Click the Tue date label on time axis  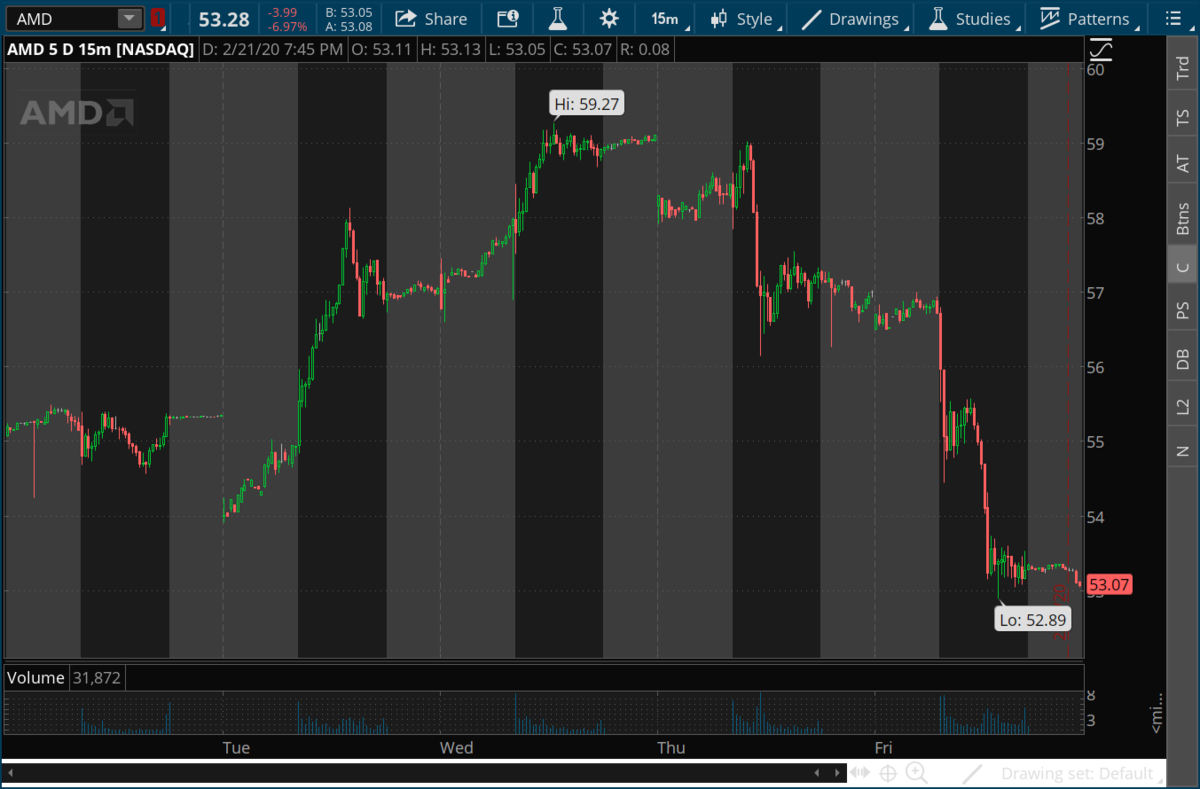pyautogui.click(x=236, y=747)
